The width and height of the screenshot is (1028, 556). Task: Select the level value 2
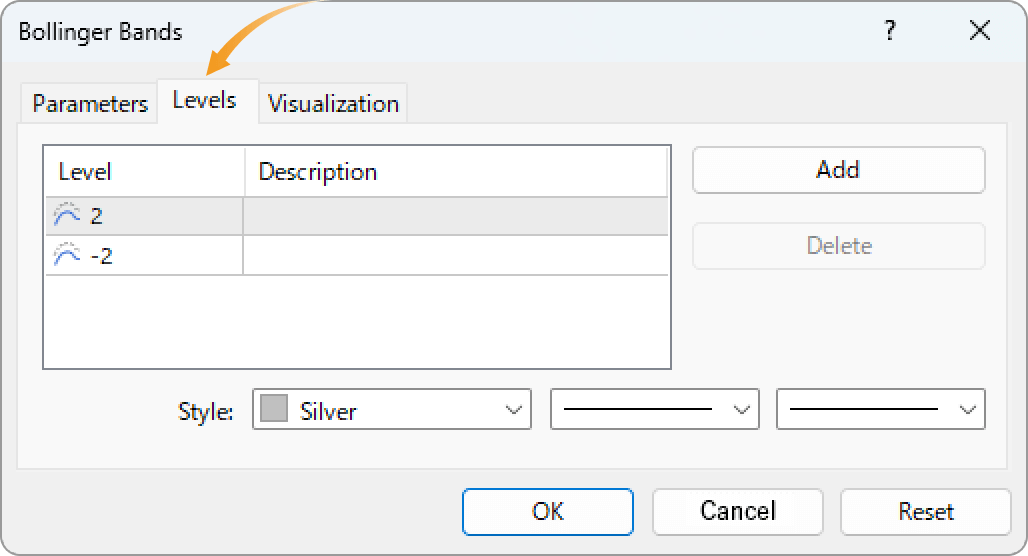96,216
